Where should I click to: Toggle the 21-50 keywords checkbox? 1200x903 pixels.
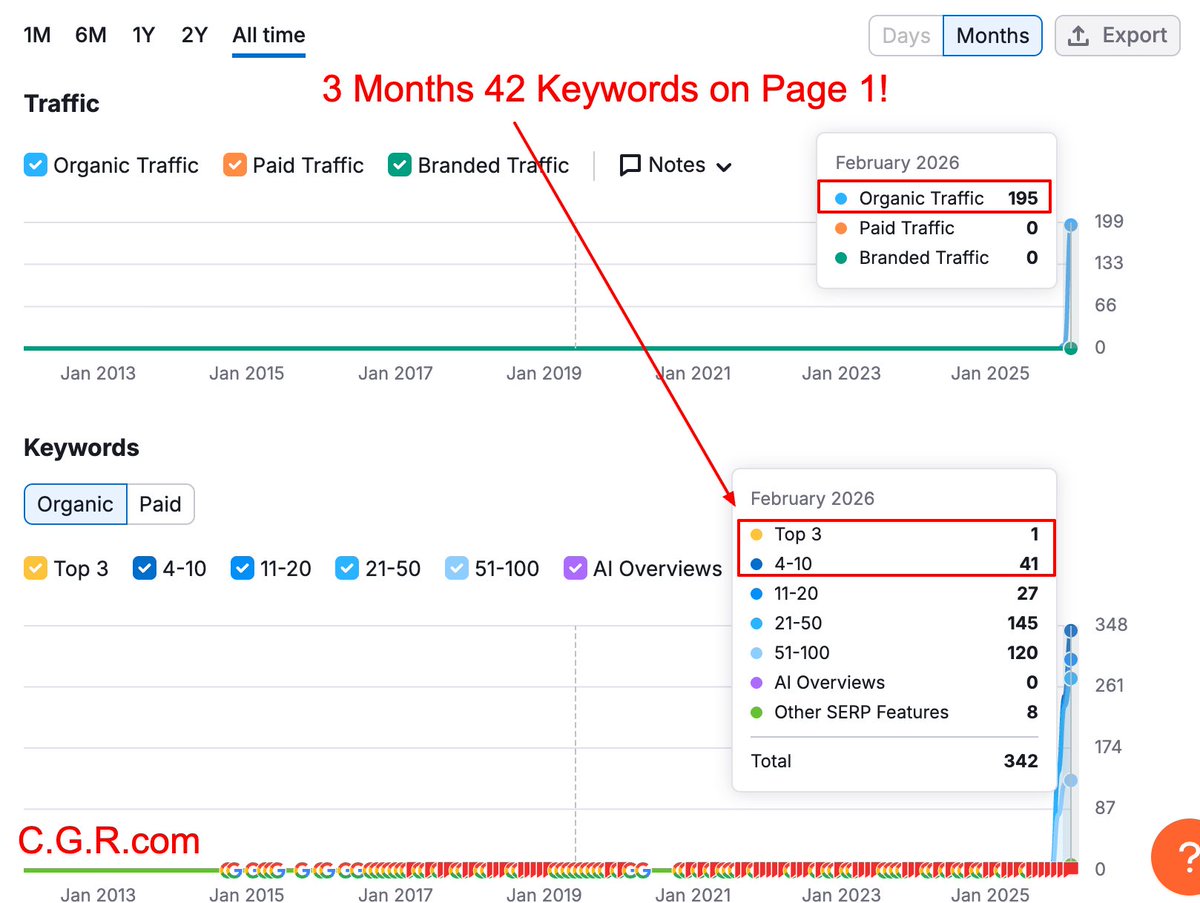click(347, 569)
